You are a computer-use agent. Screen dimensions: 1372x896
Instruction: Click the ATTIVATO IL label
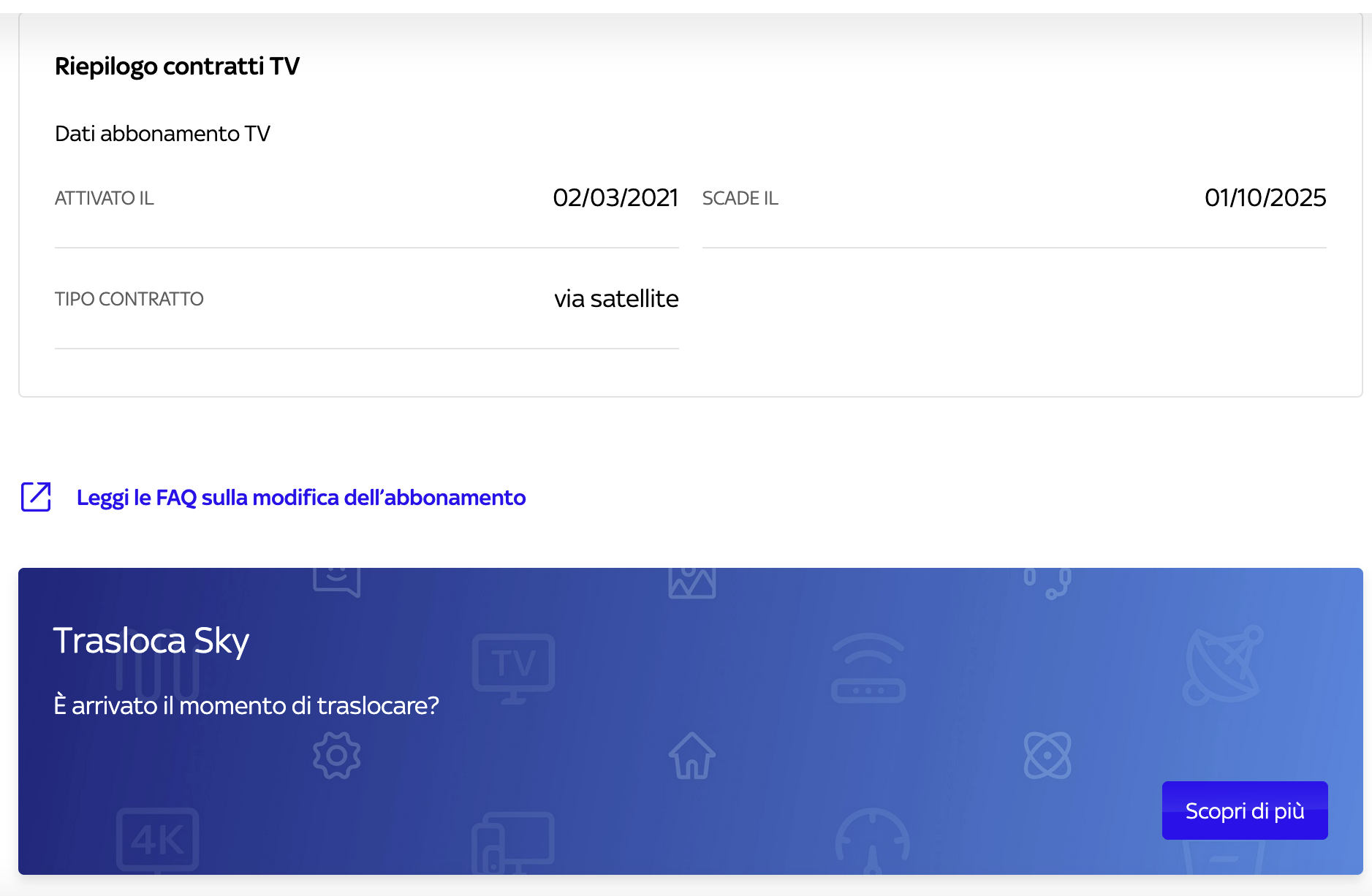[x=105, y=198]
